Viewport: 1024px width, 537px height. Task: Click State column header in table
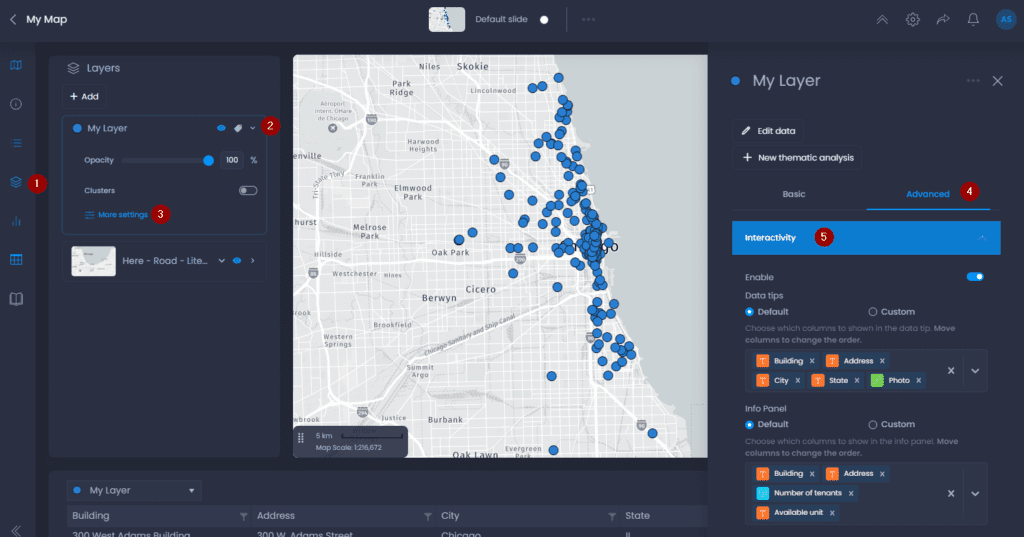point(637,516)
